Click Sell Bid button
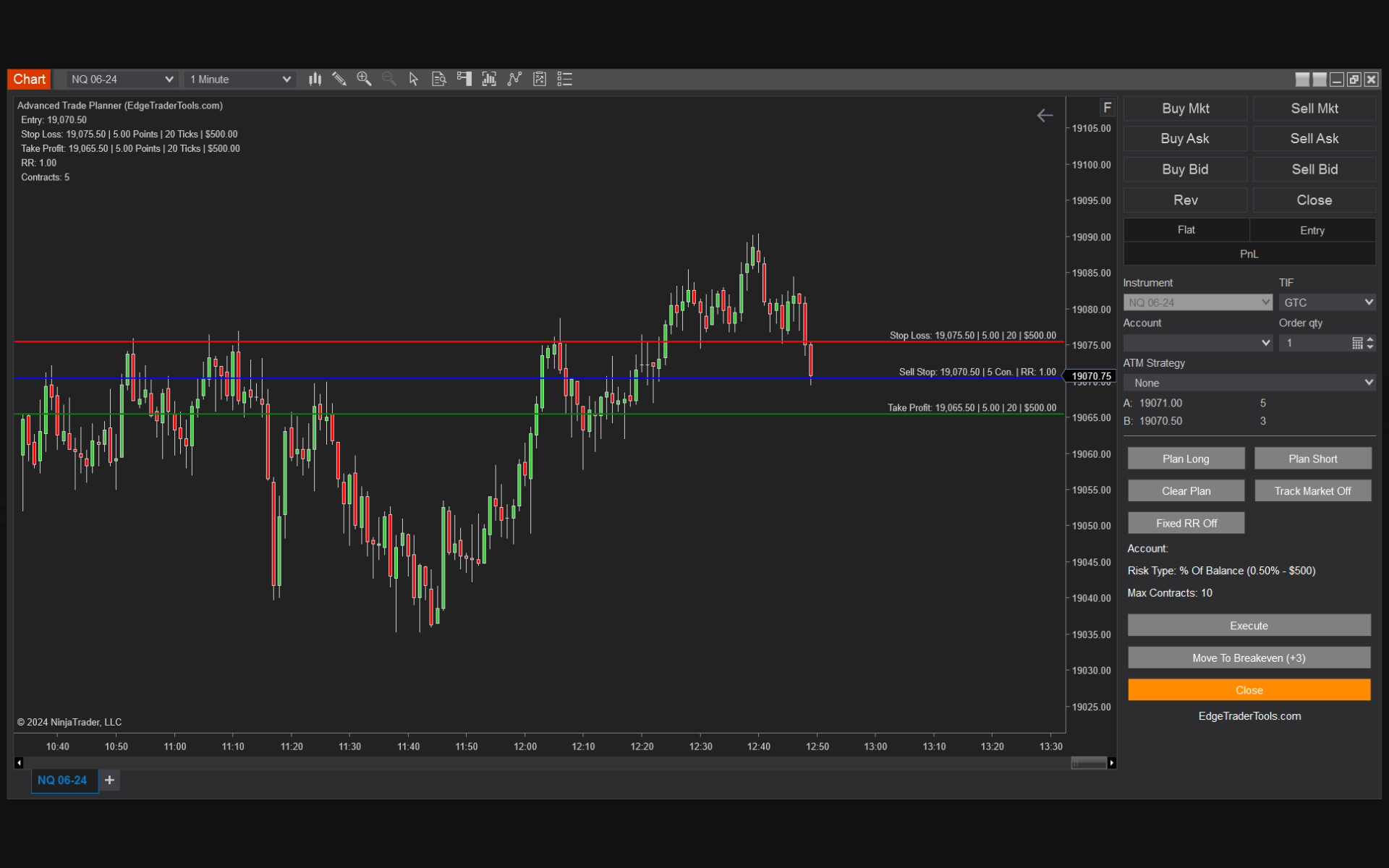The image size is (1389, 868). (x=1314, y=169)
